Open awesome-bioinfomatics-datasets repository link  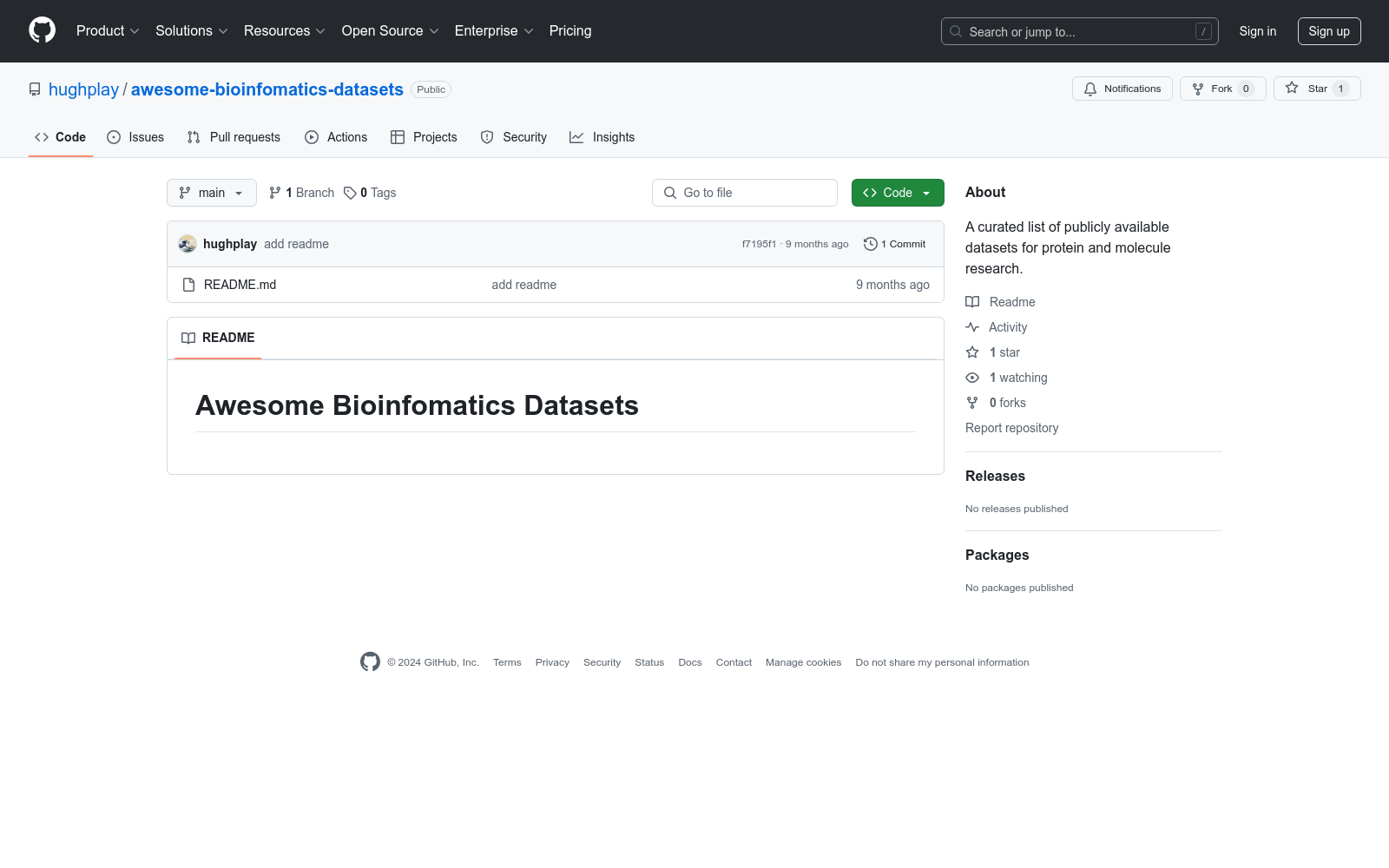[x=267, y=89]
